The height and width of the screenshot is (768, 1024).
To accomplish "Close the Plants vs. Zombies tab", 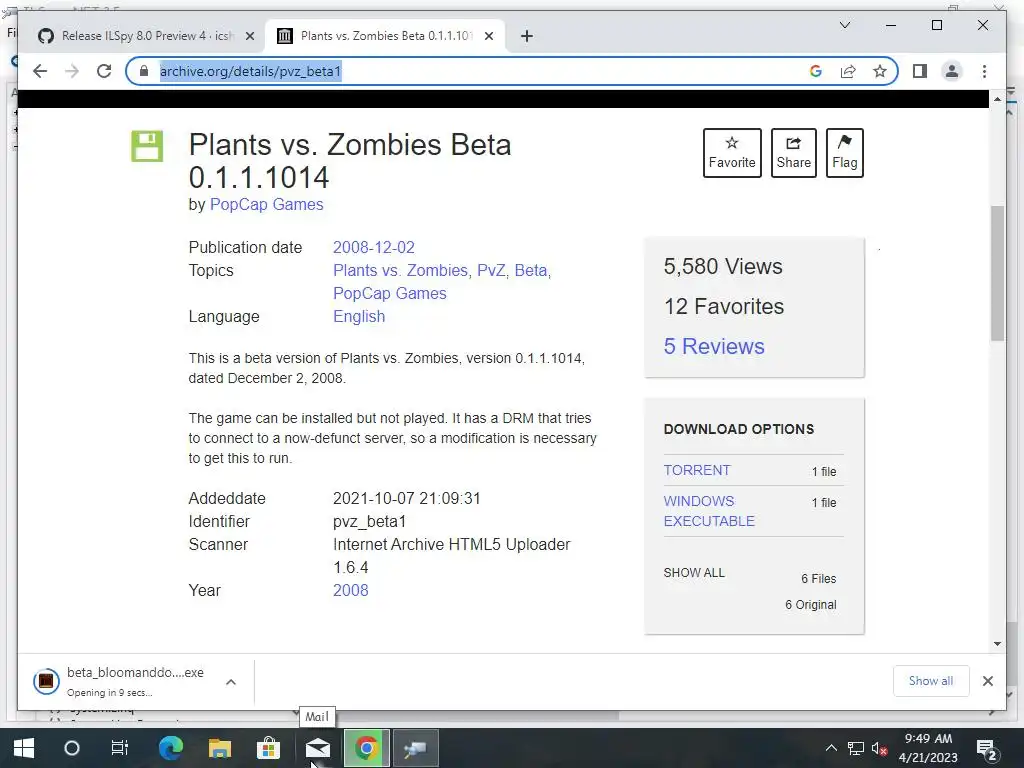I will pyautogui.click(x=488, y=36).
